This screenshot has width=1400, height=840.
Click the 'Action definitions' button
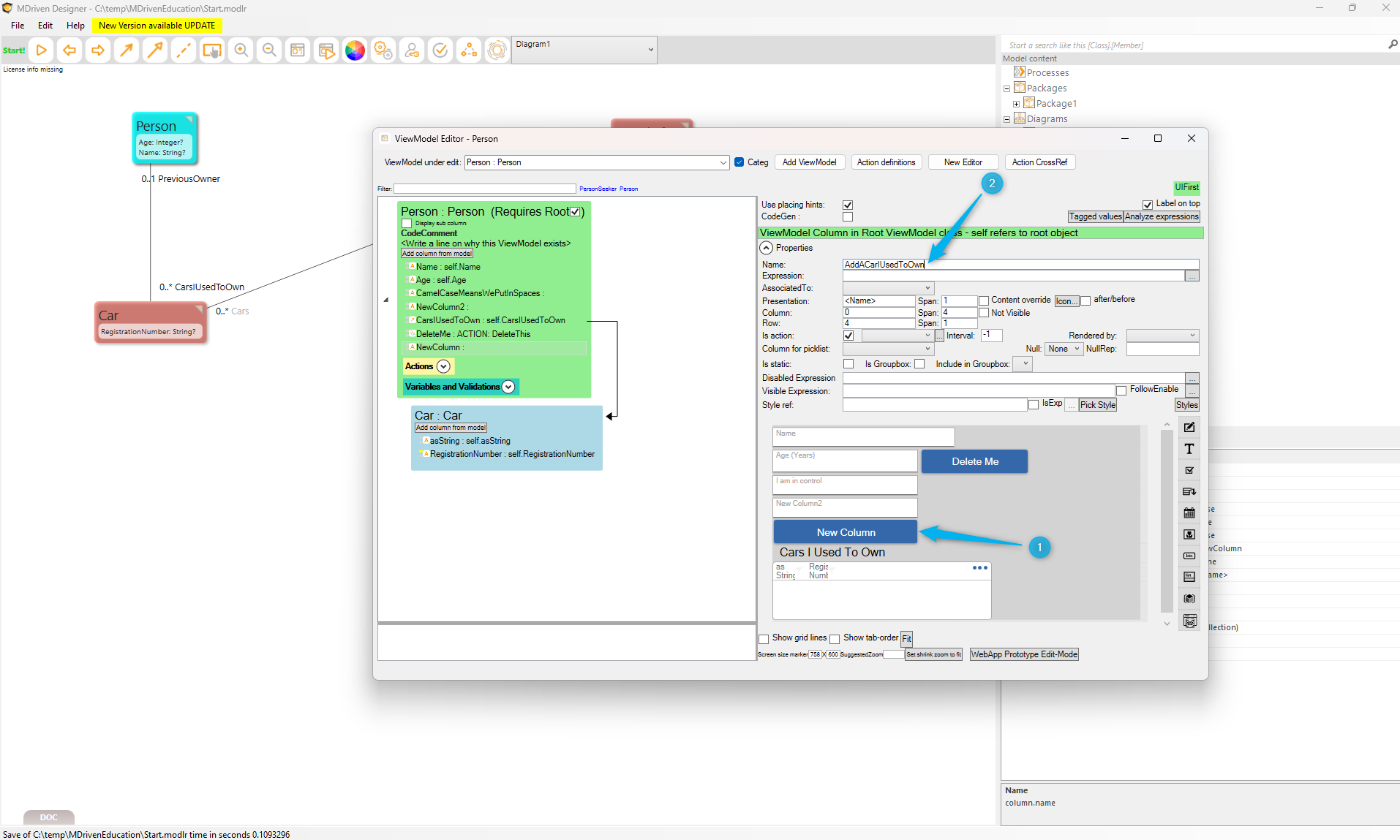coord(886,162)
